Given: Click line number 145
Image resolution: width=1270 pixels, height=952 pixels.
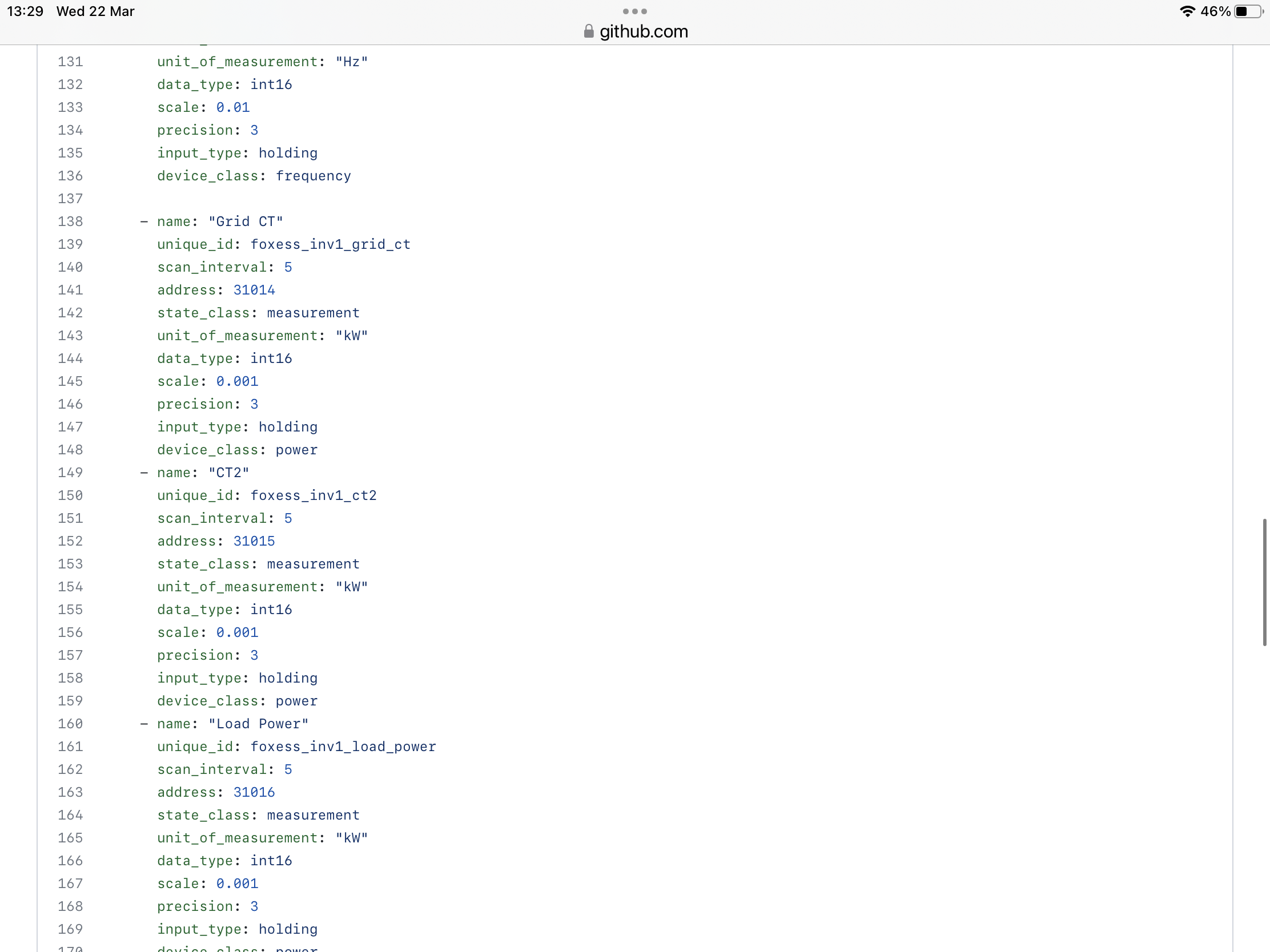Looking at the screenshot, I should (70, 382).
